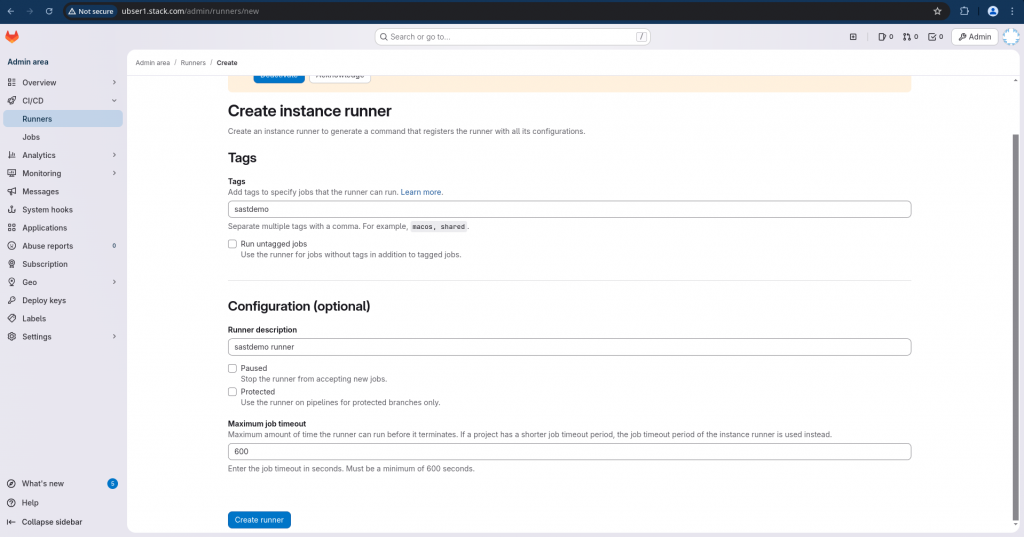Open the to-do list counter icon
The image size is (1024, 537).
coord(935,37)
